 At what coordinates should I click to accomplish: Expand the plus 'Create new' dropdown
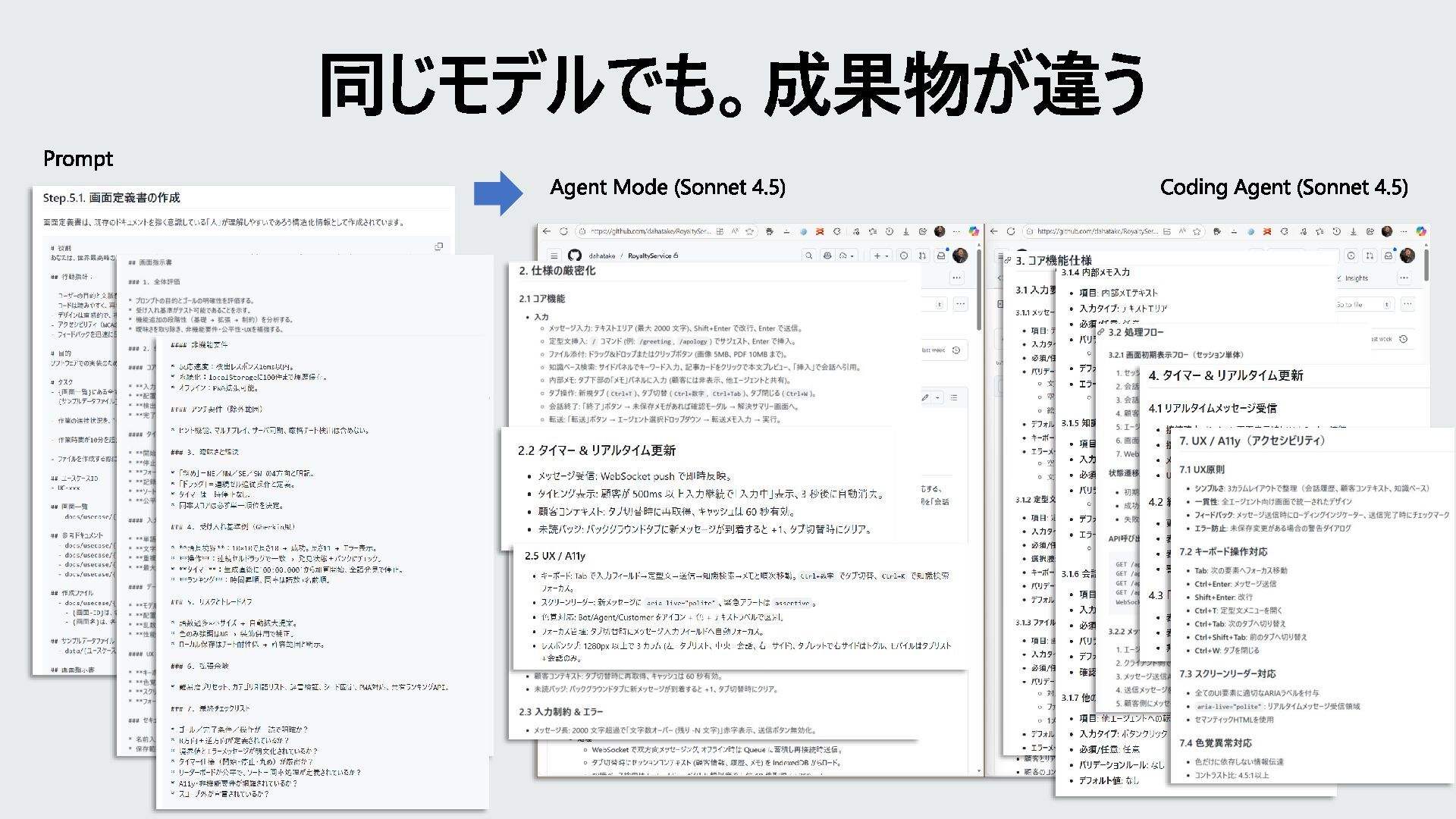pos(880,256)
